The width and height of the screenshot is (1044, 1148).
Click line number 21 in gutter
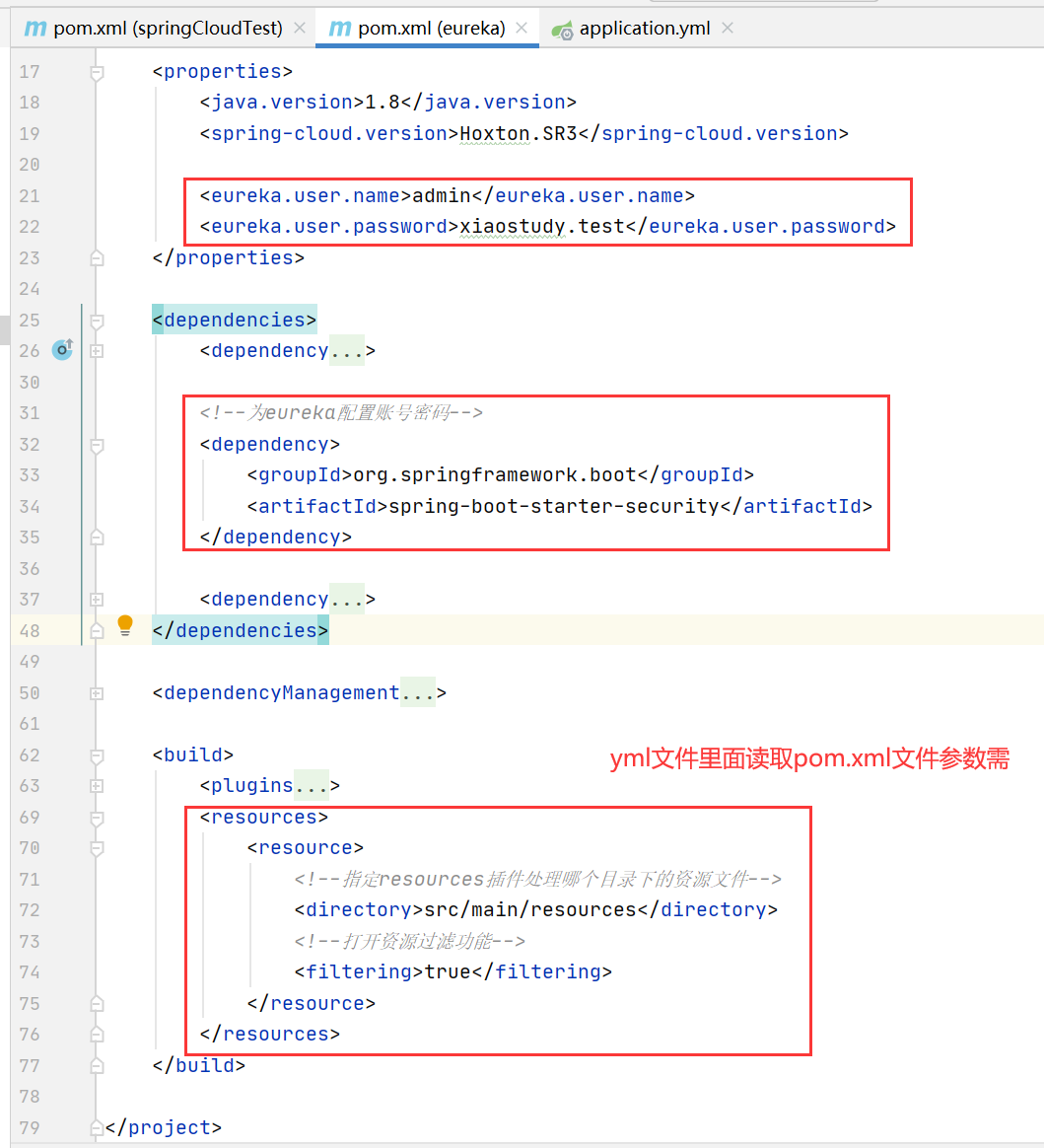pos(30,196)
